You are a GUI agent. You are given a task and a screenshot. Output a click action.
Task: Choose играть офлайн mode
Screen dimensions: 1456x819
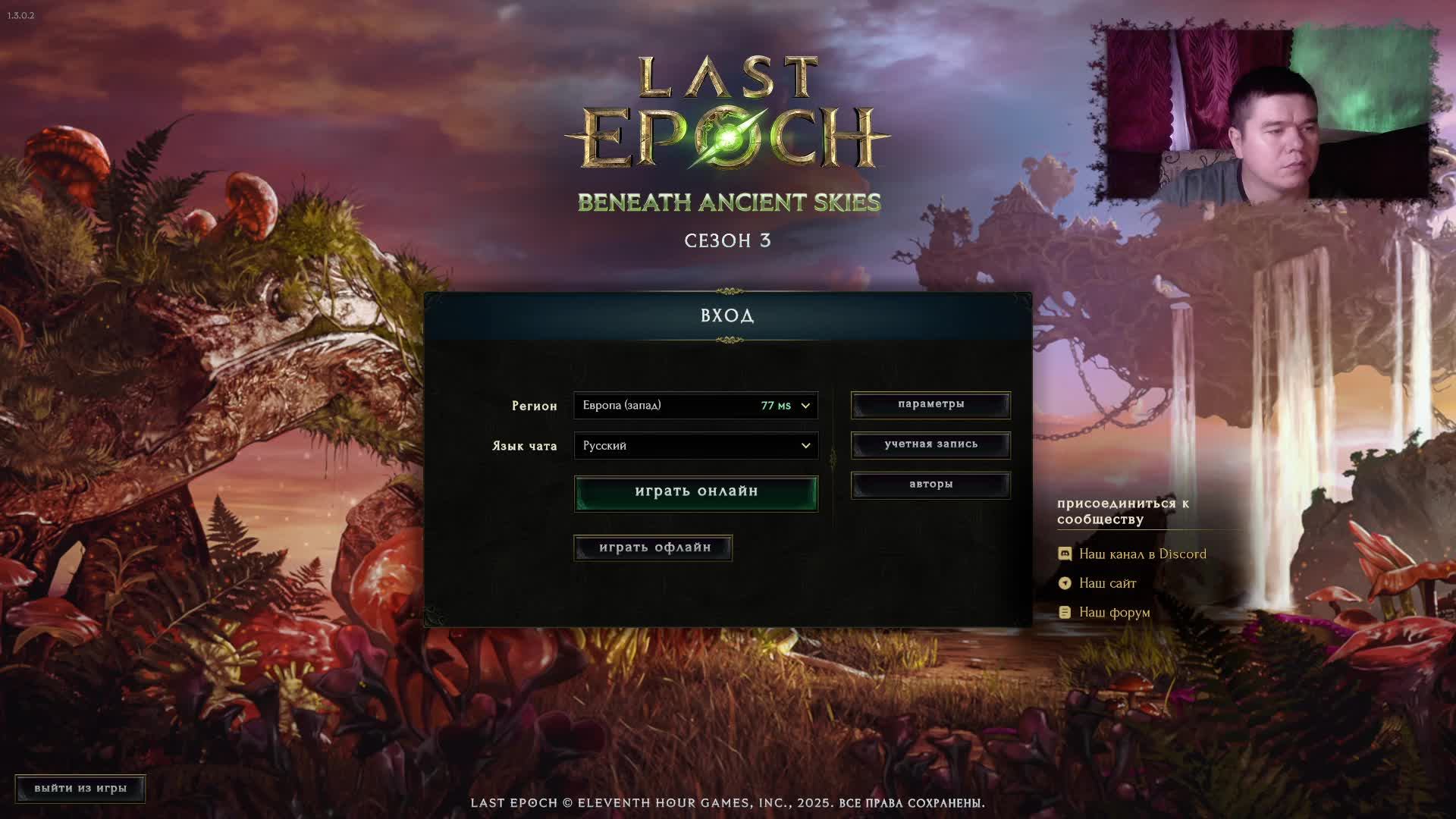click(x=653, y=548)
